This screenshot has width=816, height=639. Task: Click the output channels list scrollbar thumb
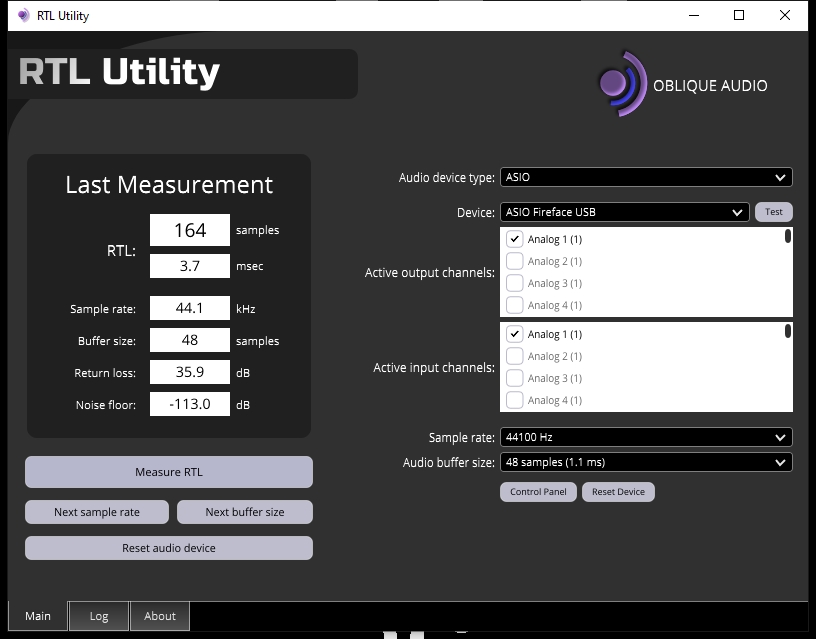788,236
